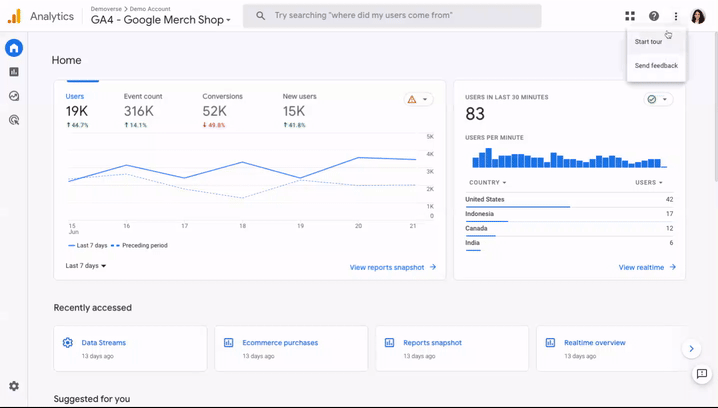Choose Send feedback from the menu
The height and width of the screenshot is (408, 718).
tap(656, 66)
